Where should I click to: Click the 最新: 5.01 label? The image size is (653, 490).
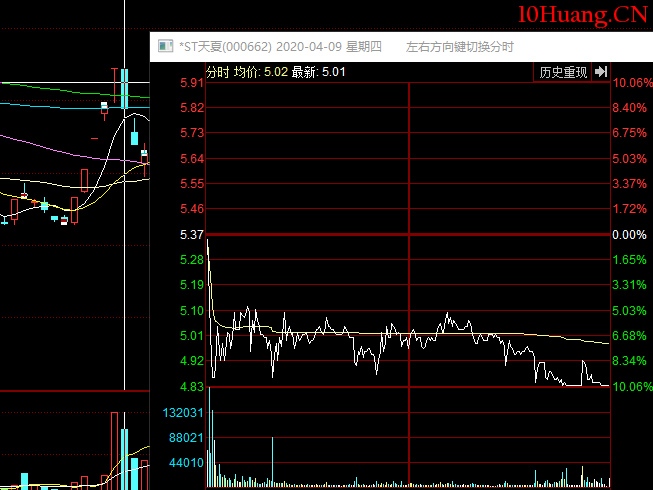point(319,72)
